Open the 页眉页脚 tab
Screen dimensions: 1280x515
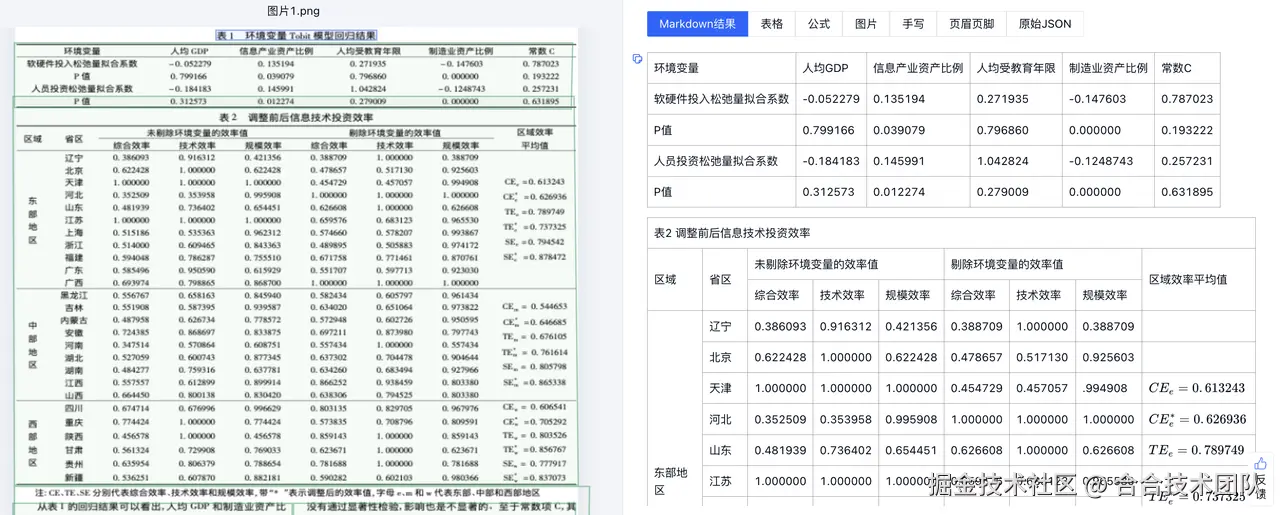pos(971,24)
